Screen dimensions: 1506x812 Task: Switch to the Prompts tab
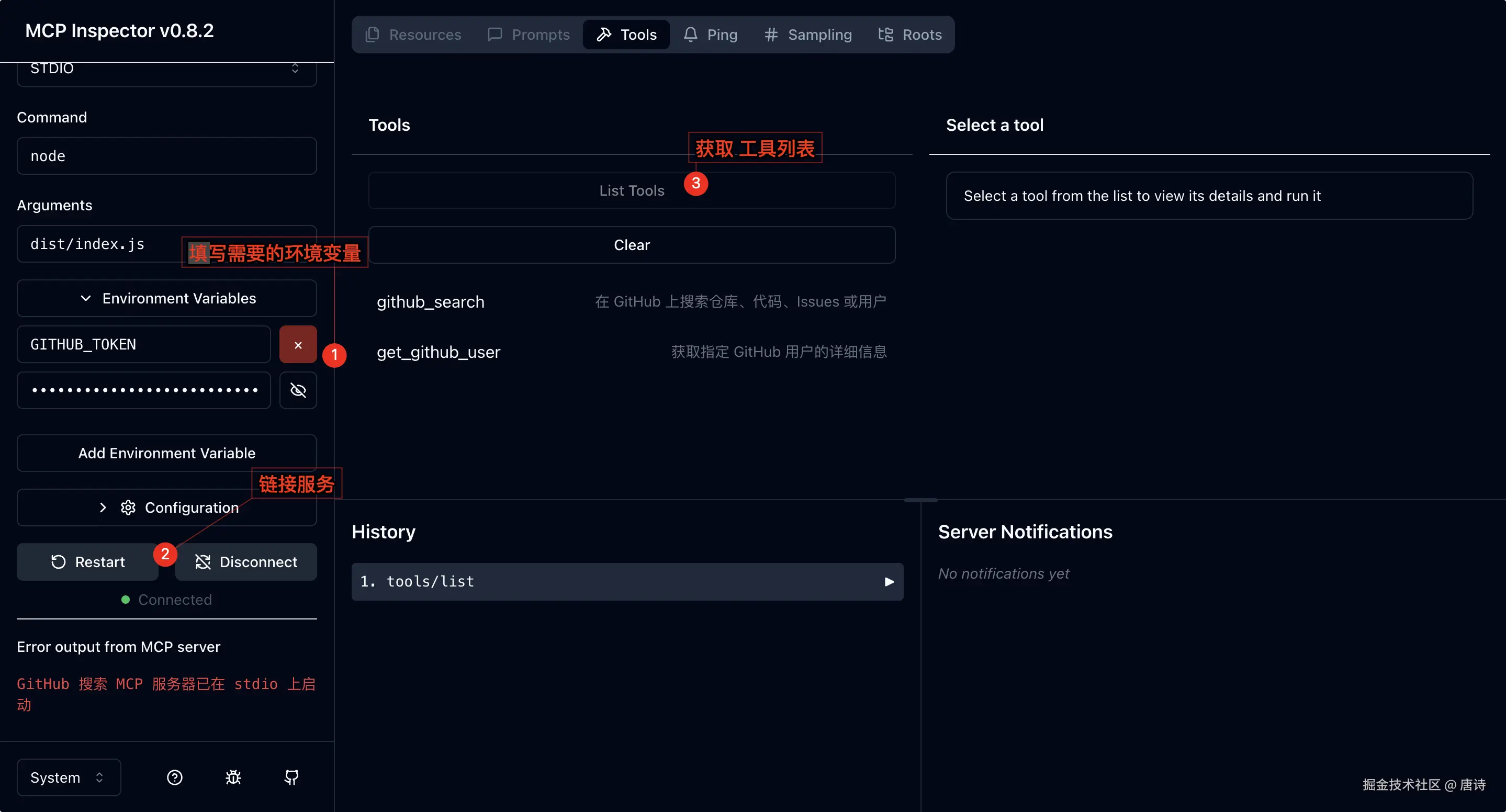point(529,35)
